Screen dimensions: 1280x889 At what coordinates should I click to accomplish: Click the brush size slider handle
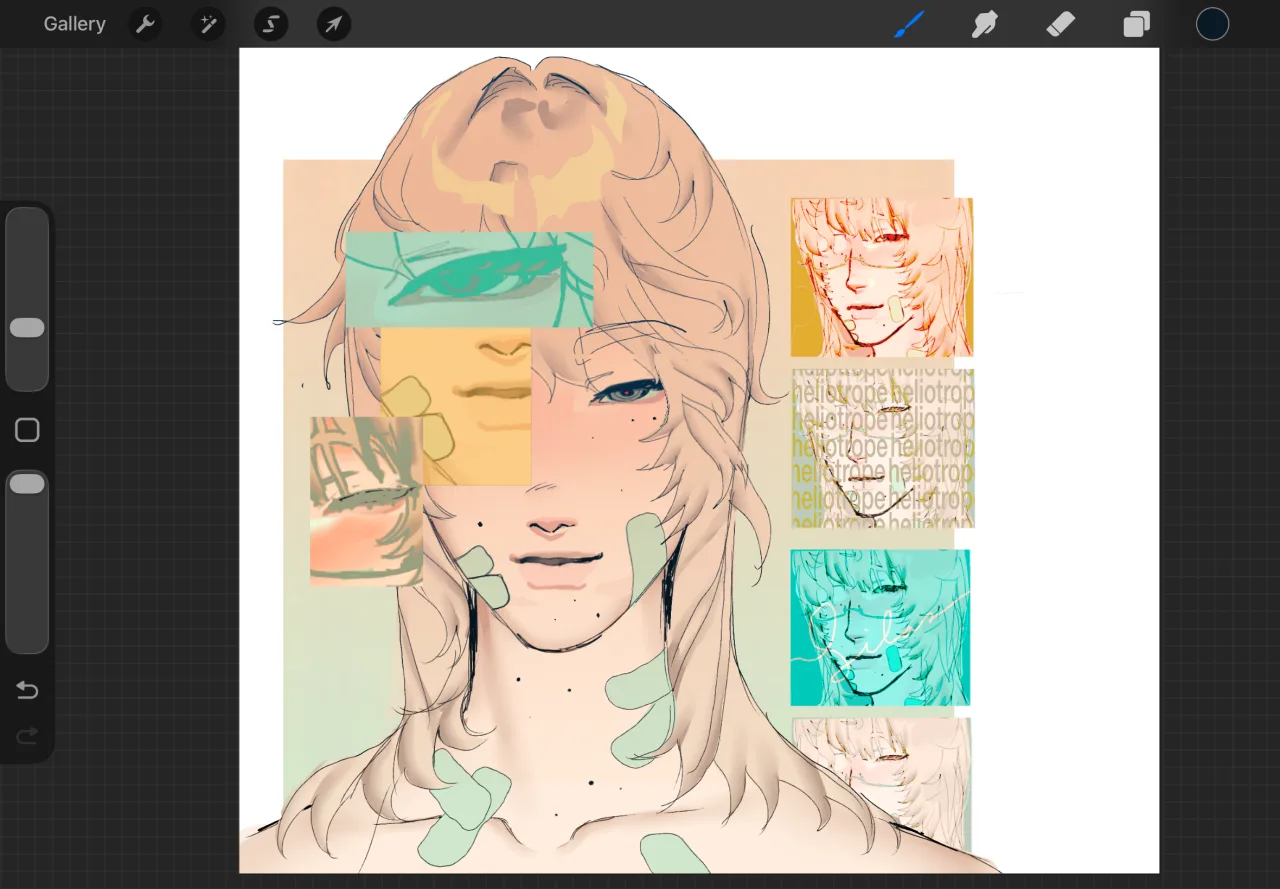(x=27, y=328)
